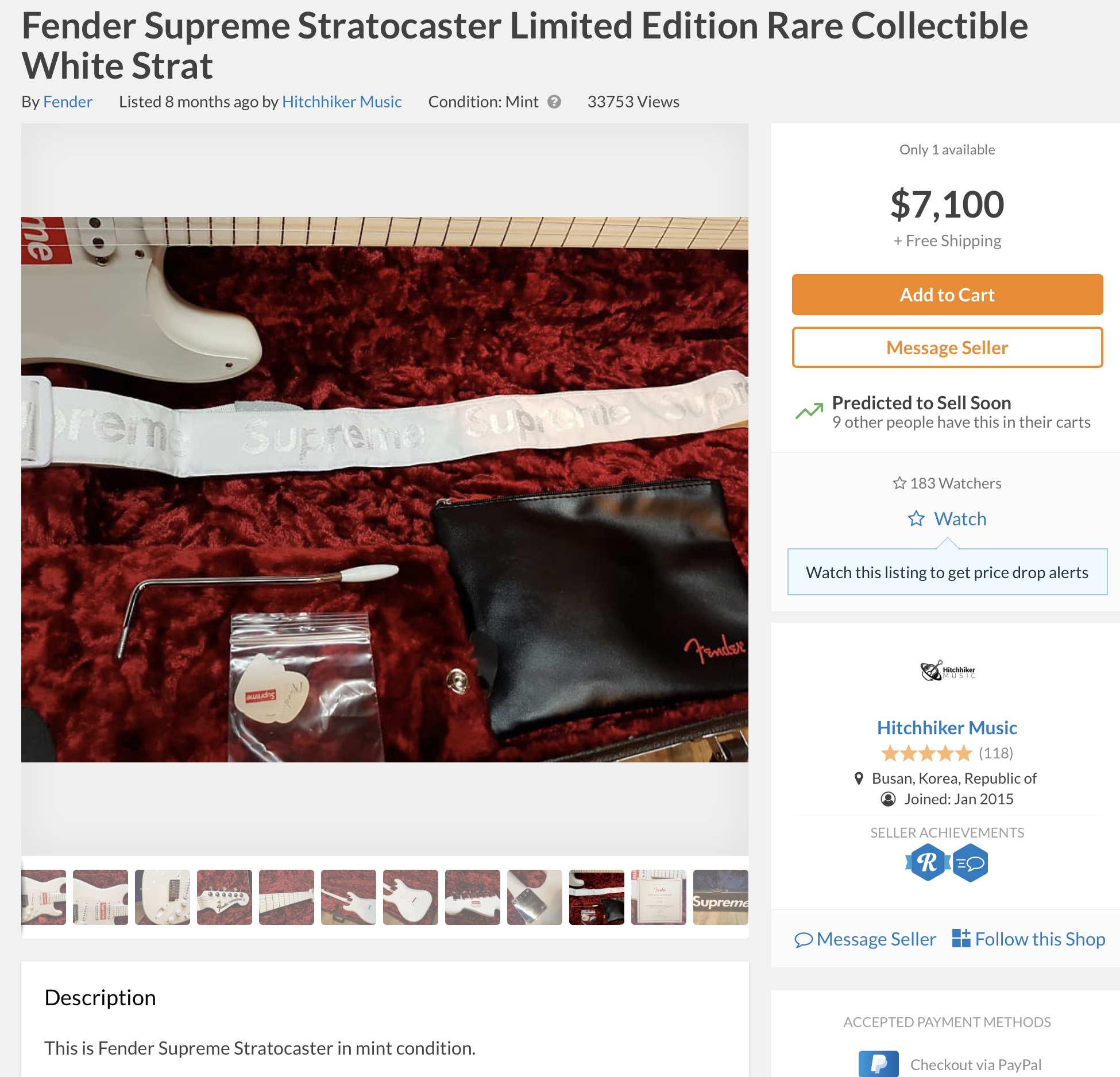Click the outlined Message Seller button
1120x1077 pixels.
pos(947,347)
